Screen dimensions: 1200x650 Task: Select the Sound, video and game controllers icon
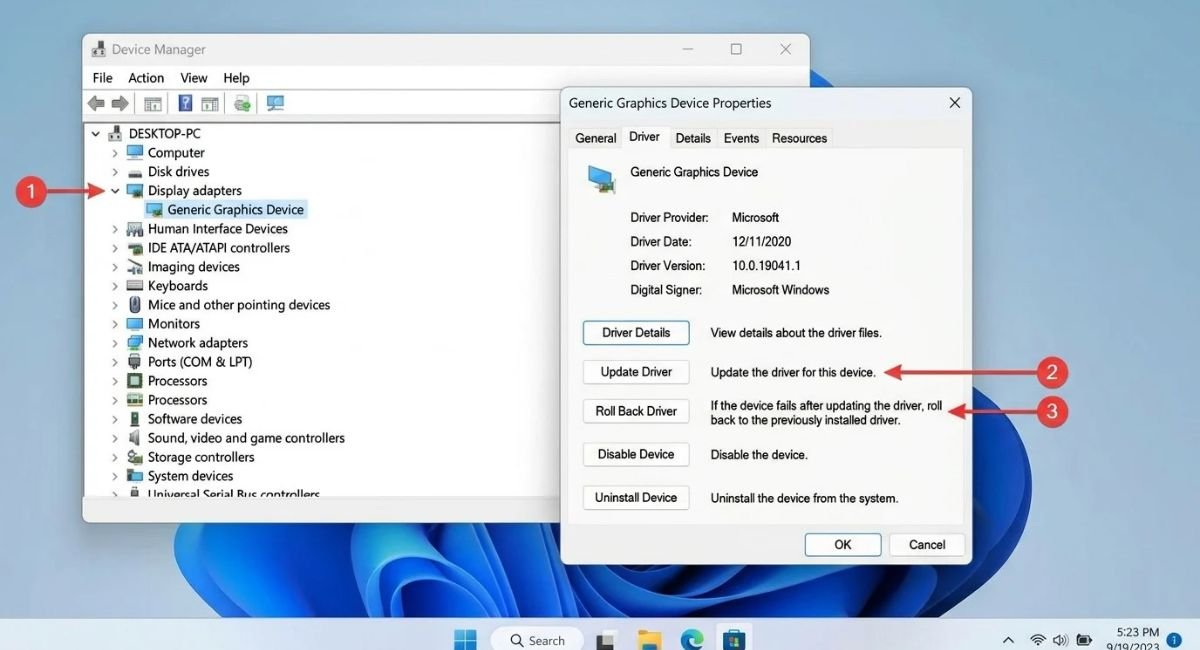(x=135, y=438)
